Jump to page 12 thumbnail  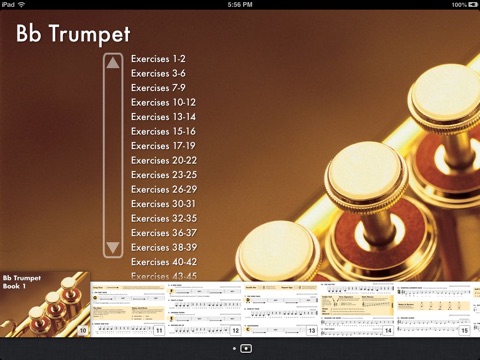205,309
